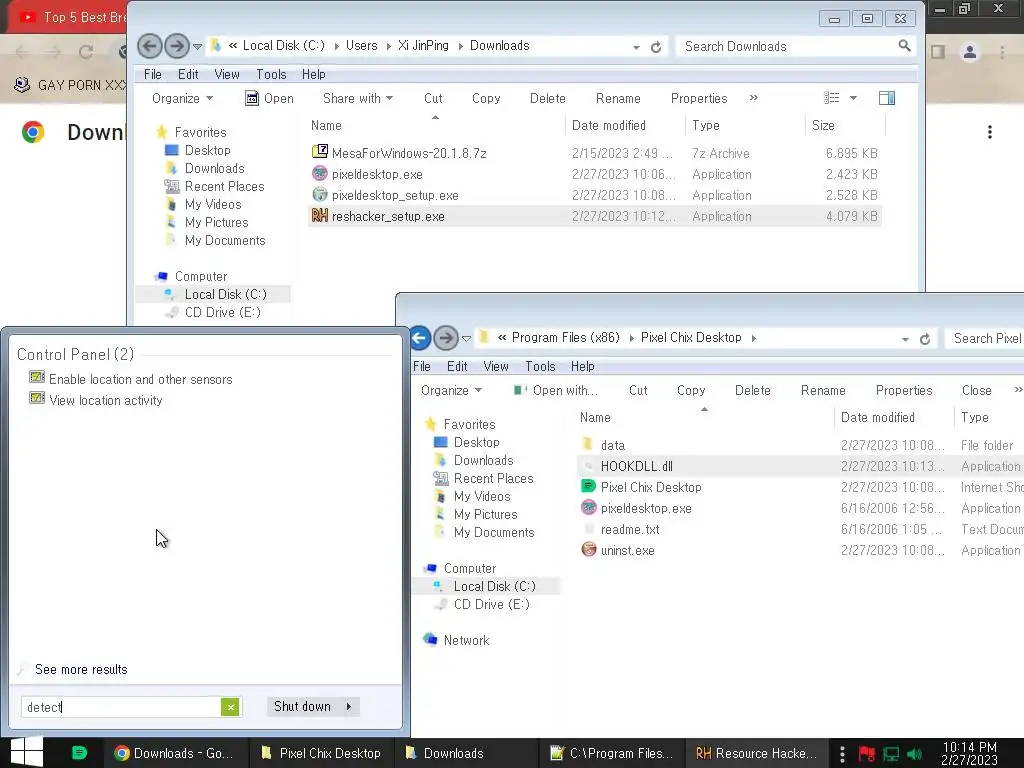Show more toolbar commands in Downloads window

pos(754,97)
